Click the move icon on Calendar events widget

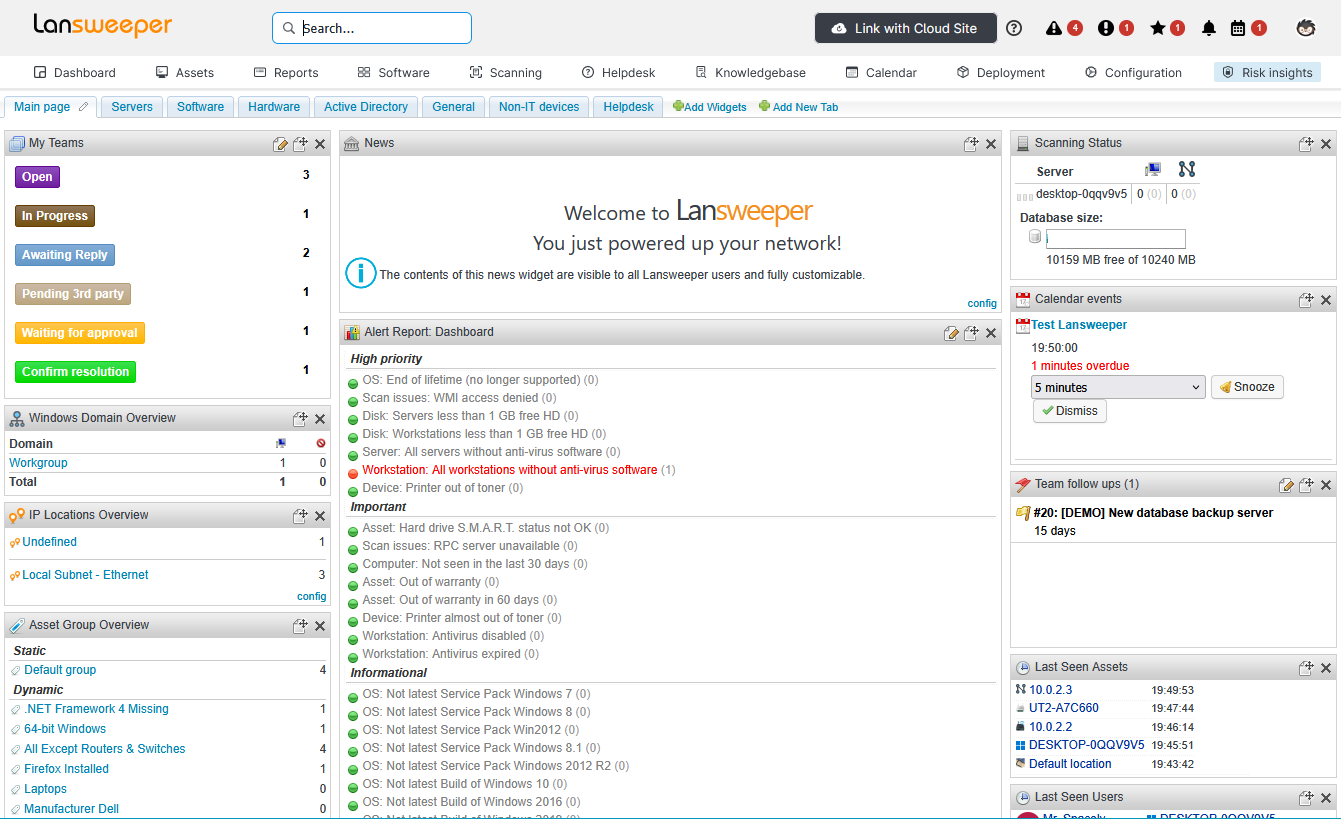tap(1306, 300)
